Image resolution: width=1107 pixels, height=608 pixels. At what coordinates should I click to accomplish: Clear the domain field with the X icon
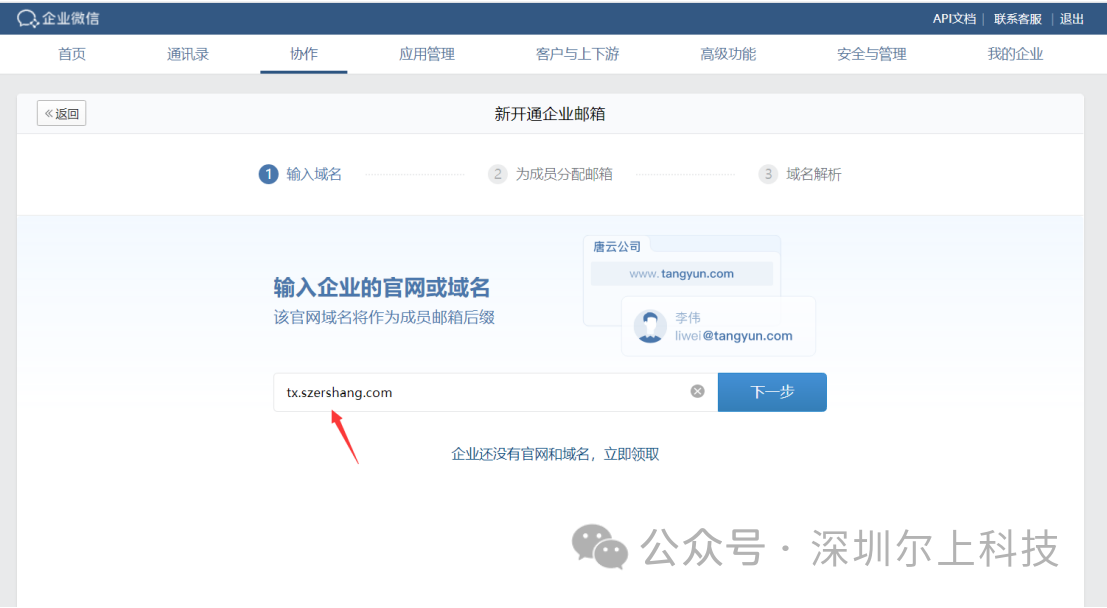coord(697,392)
